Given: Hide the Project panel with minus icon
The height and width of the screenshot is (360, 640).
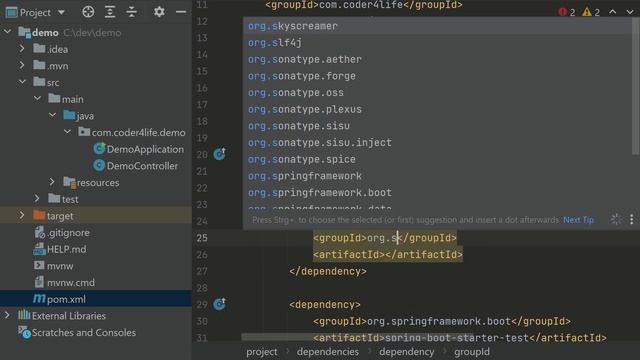Looking at the screenshot, I should click(x=181, y=12).
